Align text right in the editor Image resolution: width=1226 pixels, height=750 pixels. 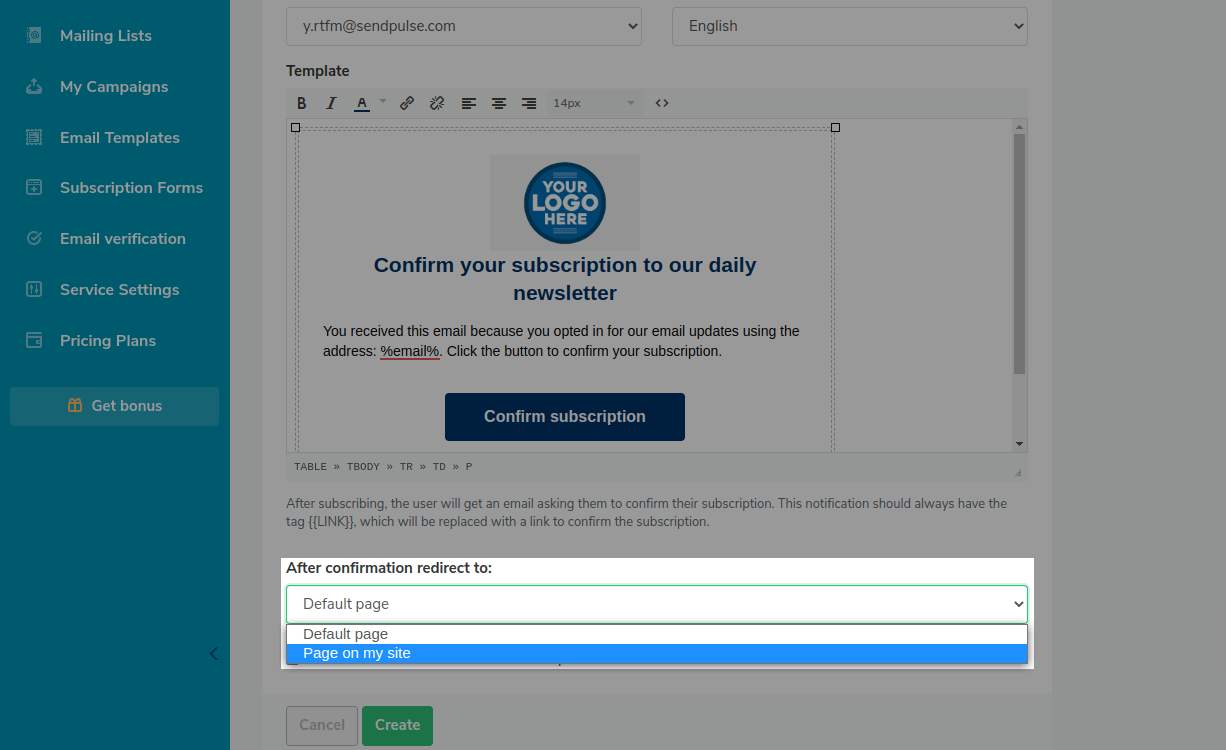click(529, 103)
